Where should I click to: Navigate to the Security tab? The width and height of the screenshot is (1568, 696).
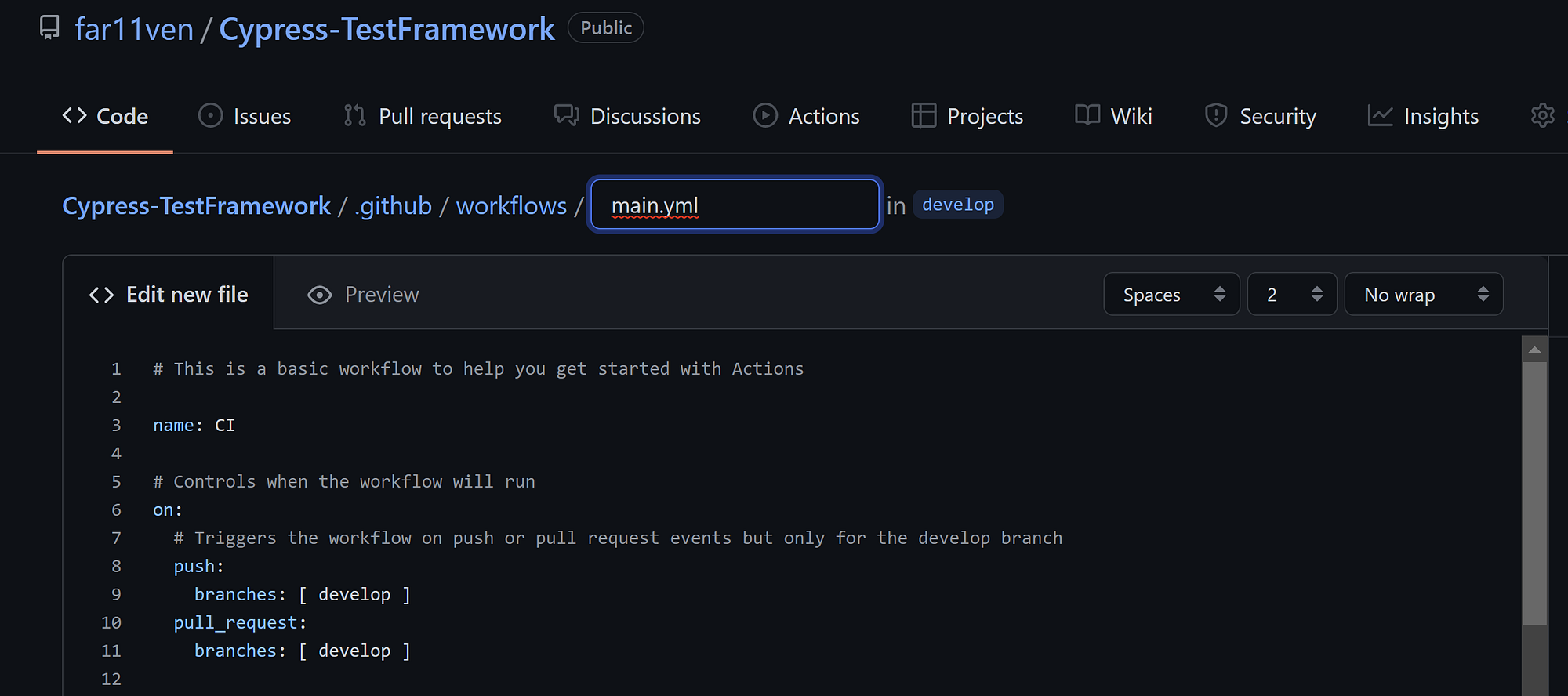1260,116
